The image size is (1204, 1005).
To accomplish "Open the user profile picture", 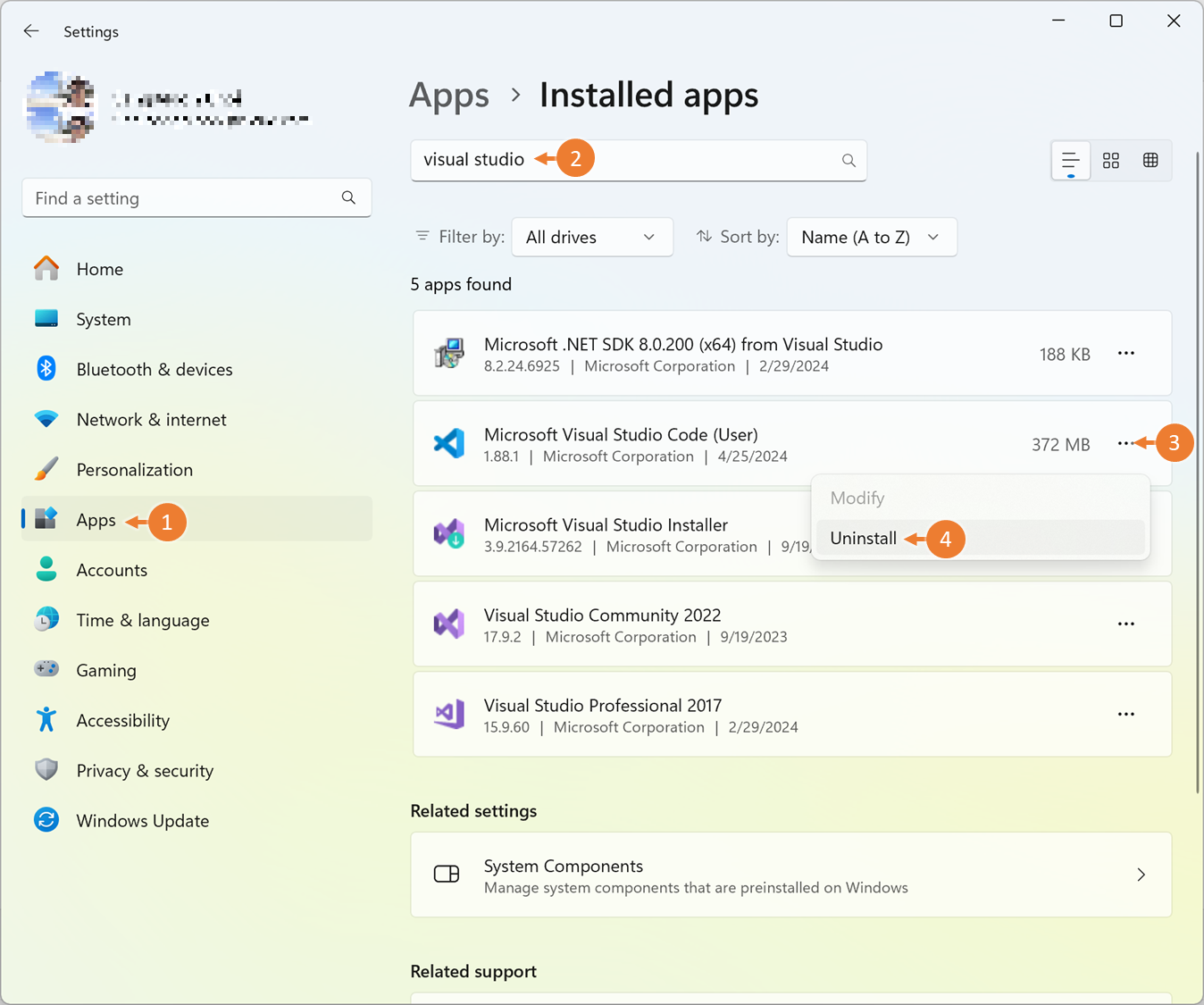I will [60, 107].
